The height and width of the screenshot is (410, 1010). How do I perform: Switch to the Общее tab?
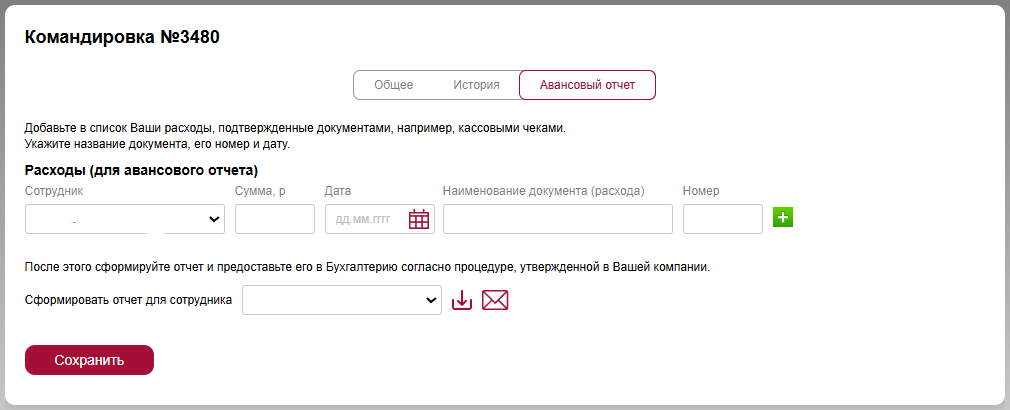click(x=394, y=85)
